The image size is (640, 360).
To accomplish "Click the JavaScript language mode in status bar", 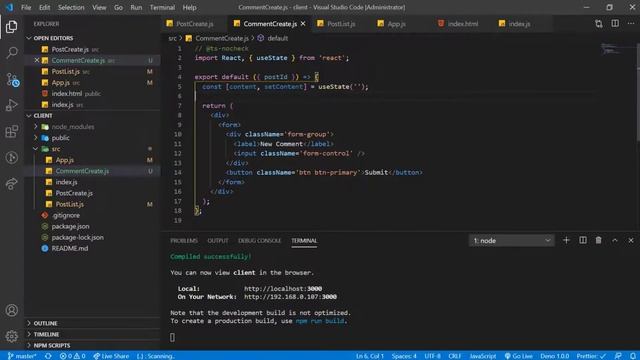I will 482,356.
